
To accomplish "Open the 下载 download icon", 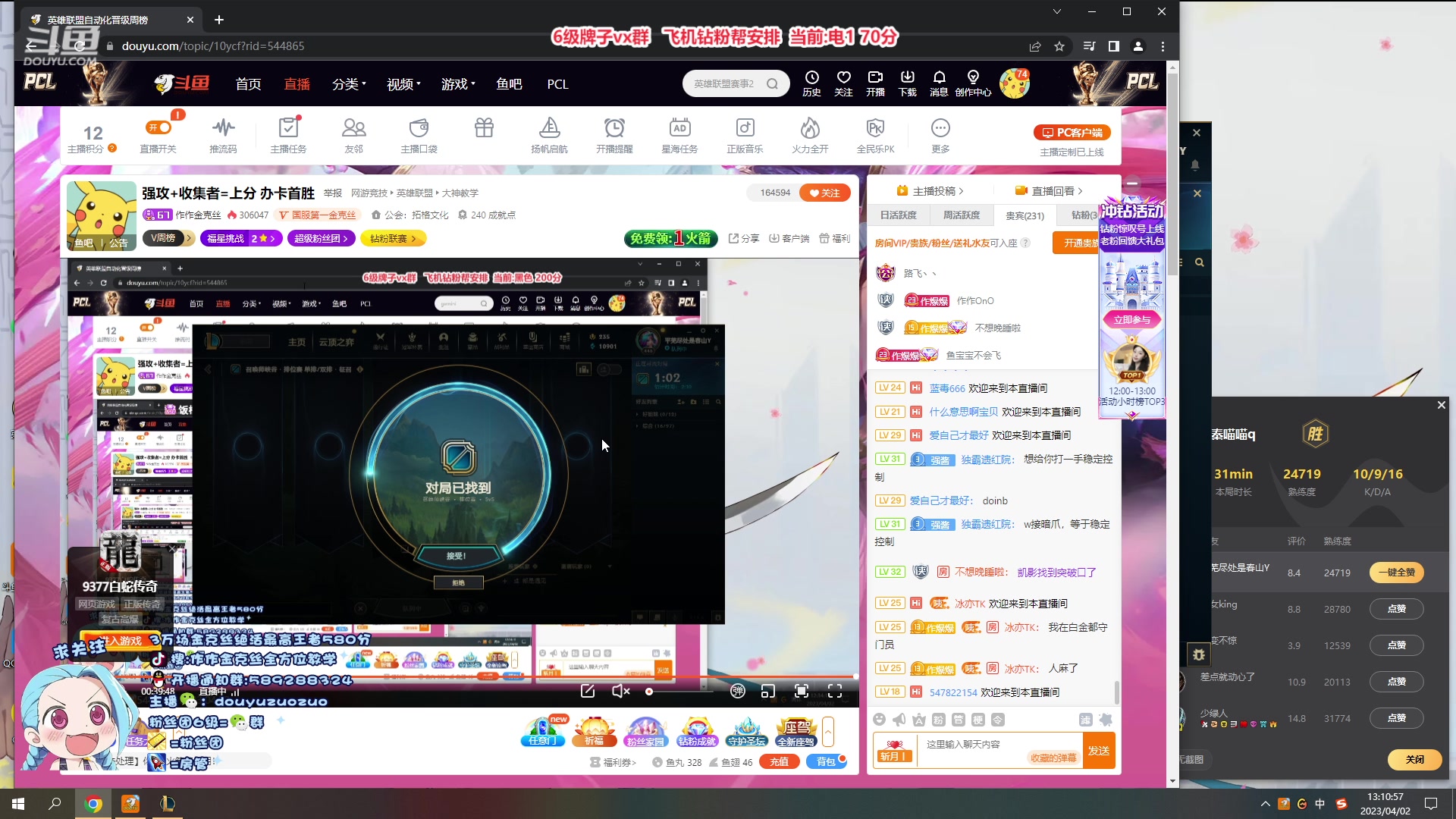I will point(907,83).
